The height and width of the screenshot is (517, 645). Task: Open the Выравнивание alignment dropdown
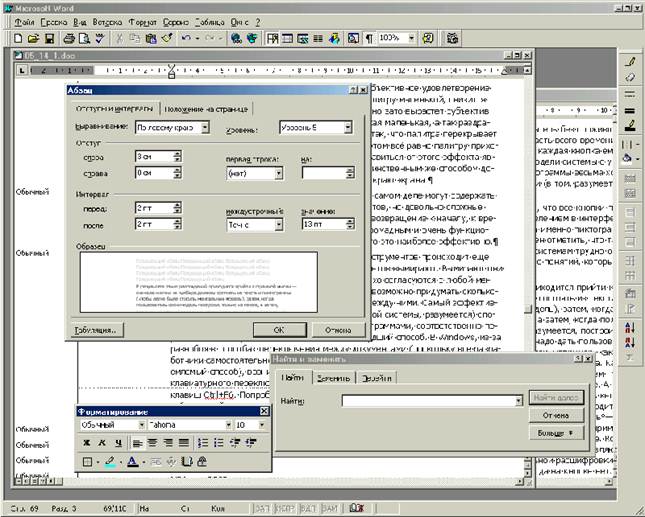click(204, 128)
